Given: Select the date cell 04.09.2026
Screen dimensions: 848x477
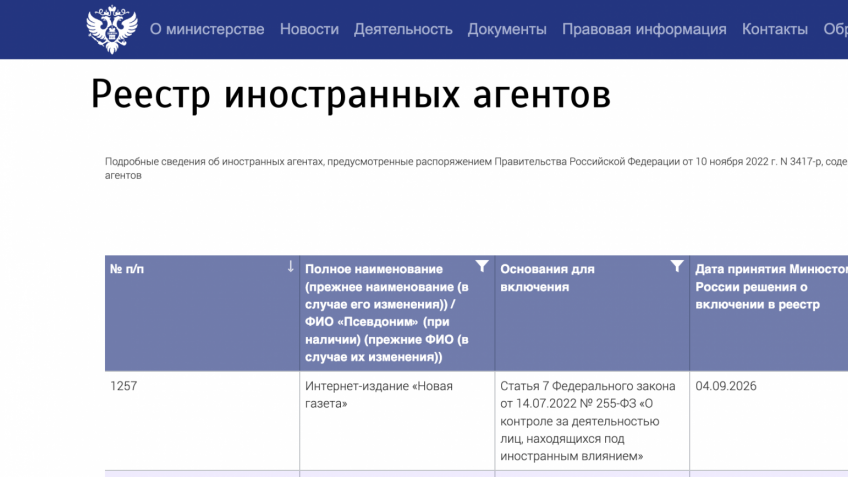Looking at the screenshot, I should 769,421.
